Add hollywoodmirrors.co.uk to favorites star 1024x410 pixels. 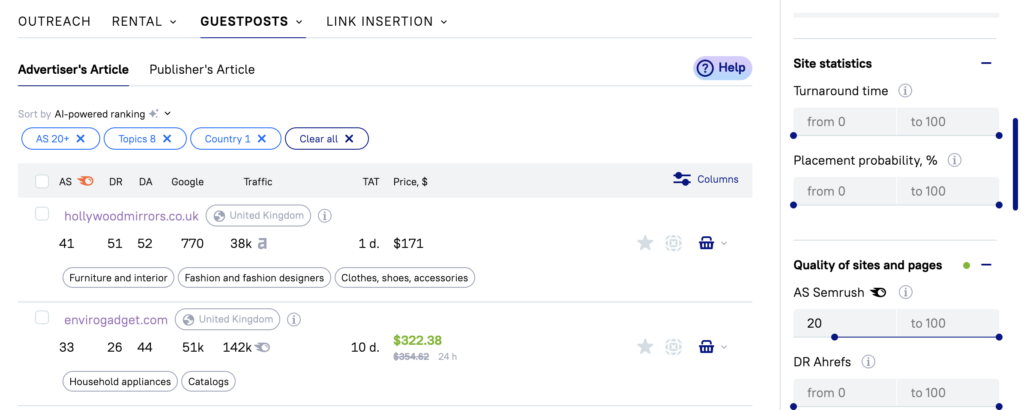(x=645, y=243)
